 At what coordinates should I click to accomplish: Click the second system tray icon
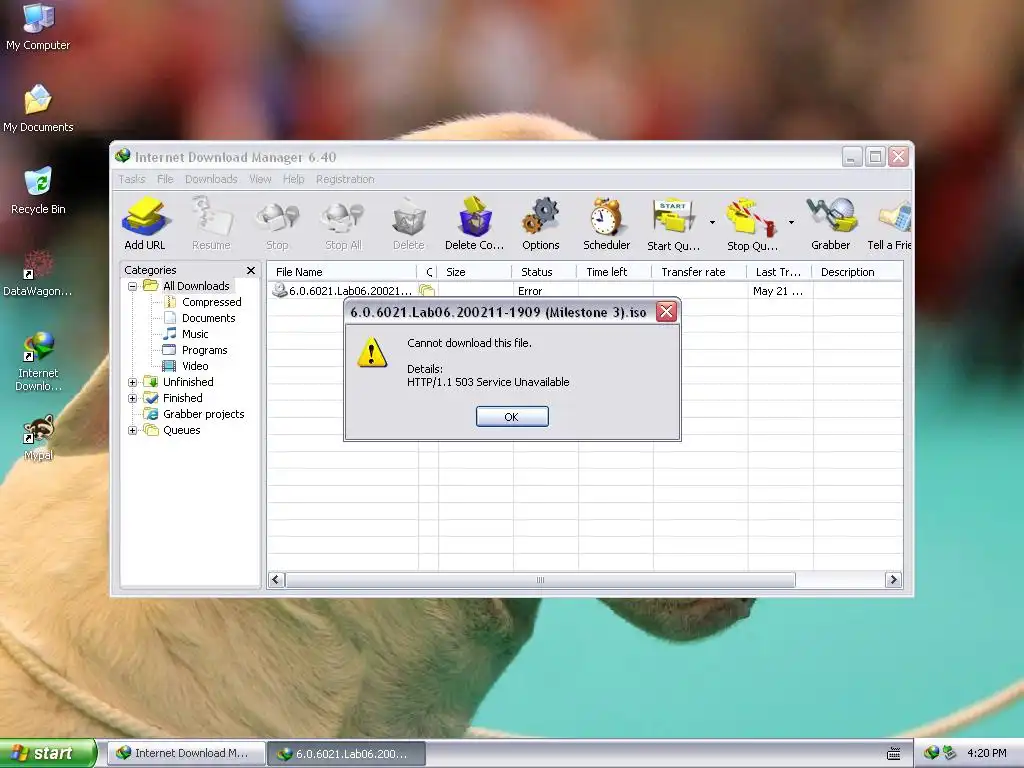[x=948, y=753]
